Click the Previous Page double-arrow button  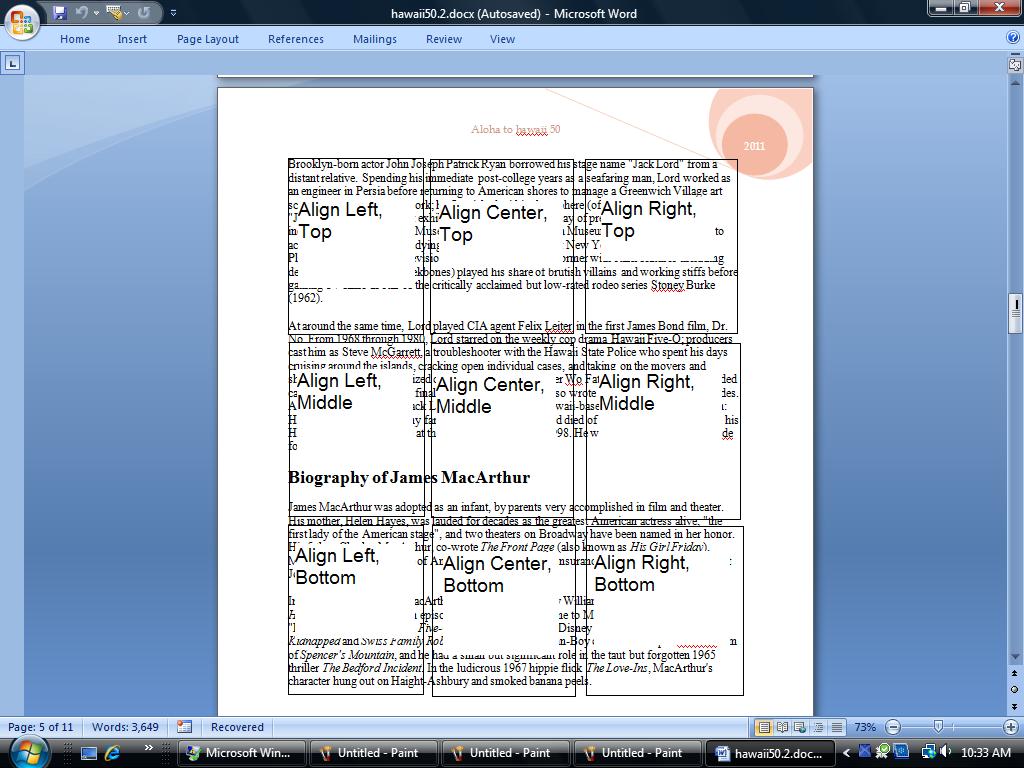(1015, 673)
